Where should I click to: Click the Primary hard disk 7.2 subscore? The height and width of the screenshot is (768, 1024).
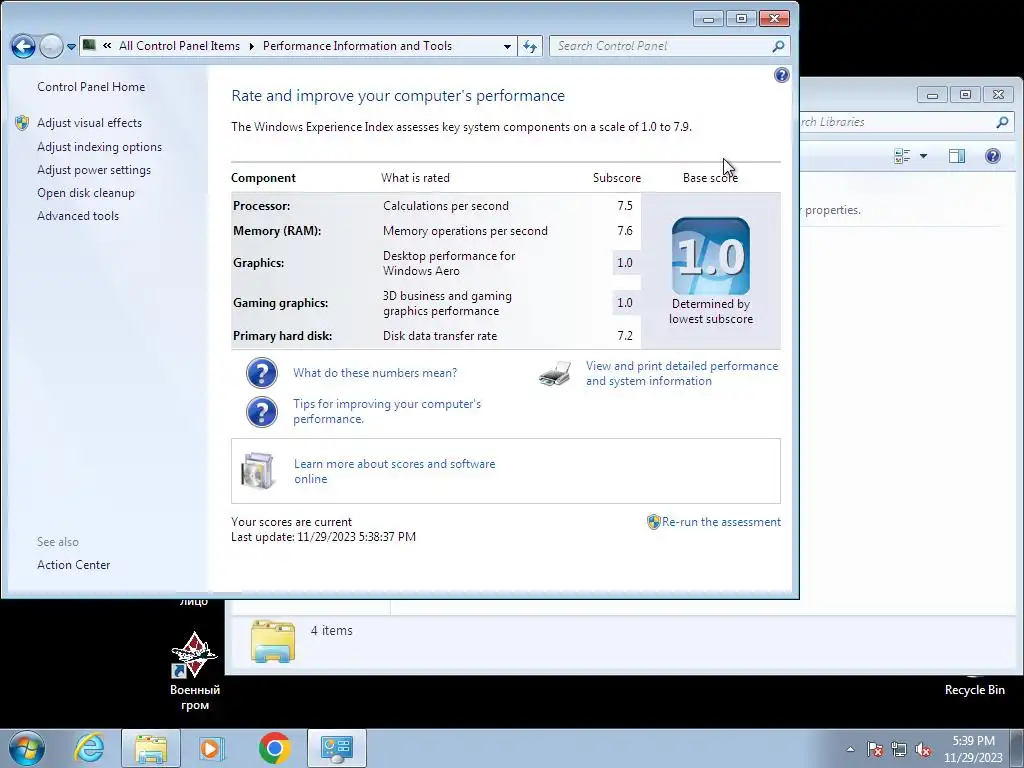(x=625, y=336)
